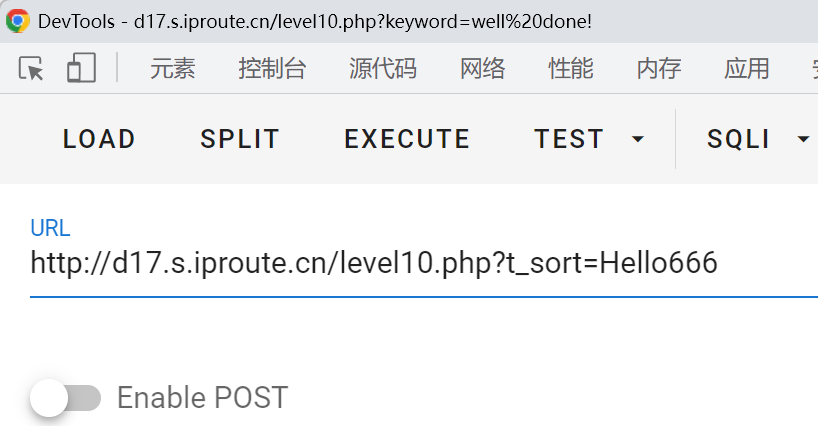Open the 元素 (Elements) tab
This screenshot has width=818, height=426.
coord(172,68)
